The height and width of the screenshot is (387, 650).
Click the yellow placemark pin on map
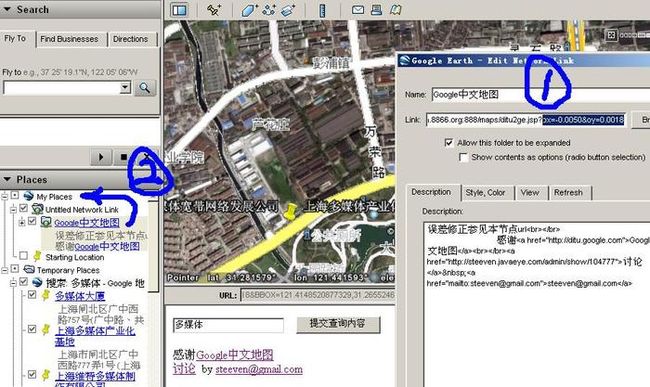pos(291,211)
